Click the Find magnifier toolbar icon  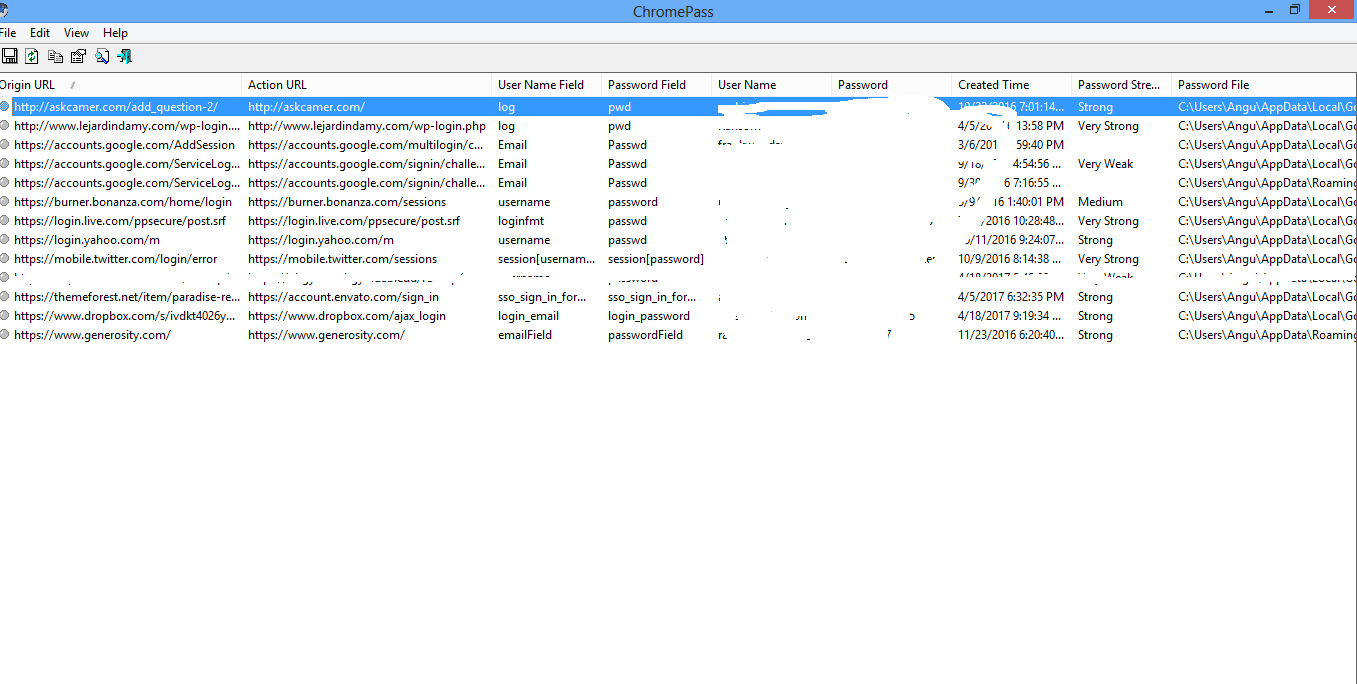coord(101,56)
